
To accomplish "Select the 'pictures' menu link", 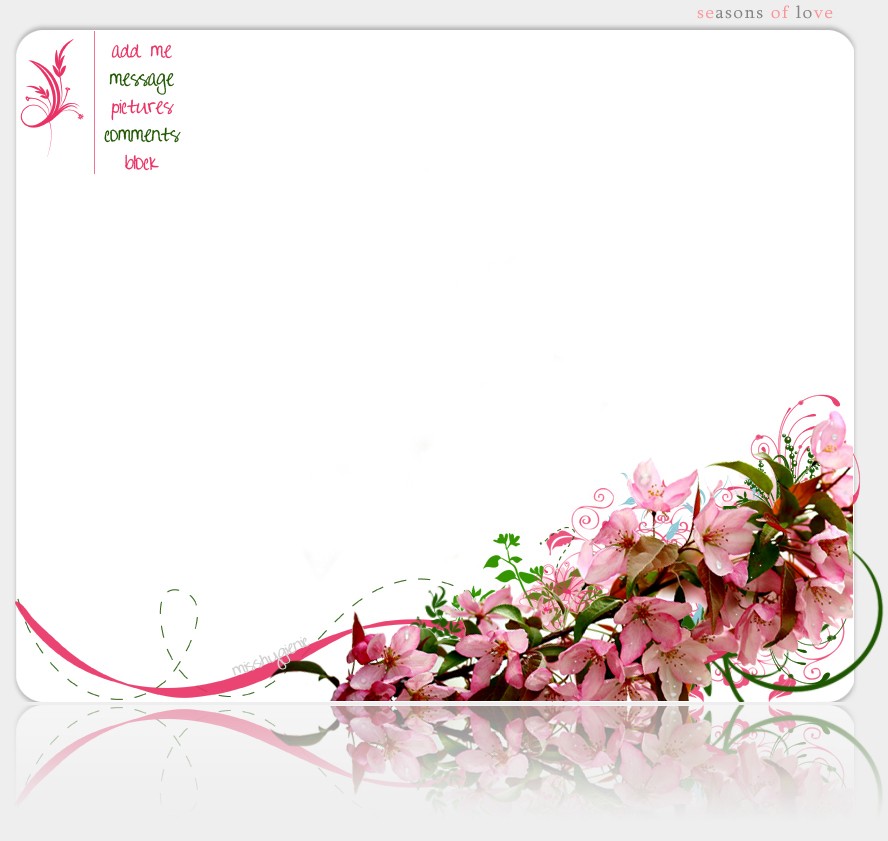I will (x=142, y=107).
